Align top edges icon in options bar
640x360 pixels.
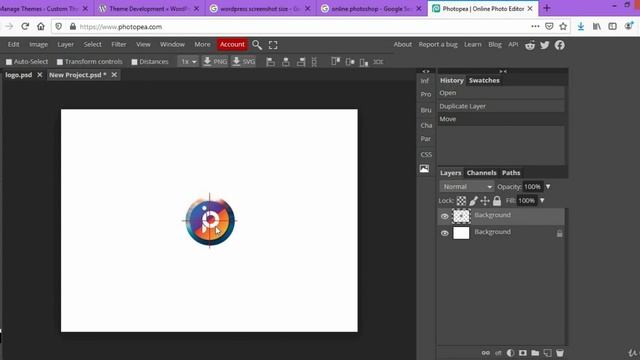tap(336, 62)
